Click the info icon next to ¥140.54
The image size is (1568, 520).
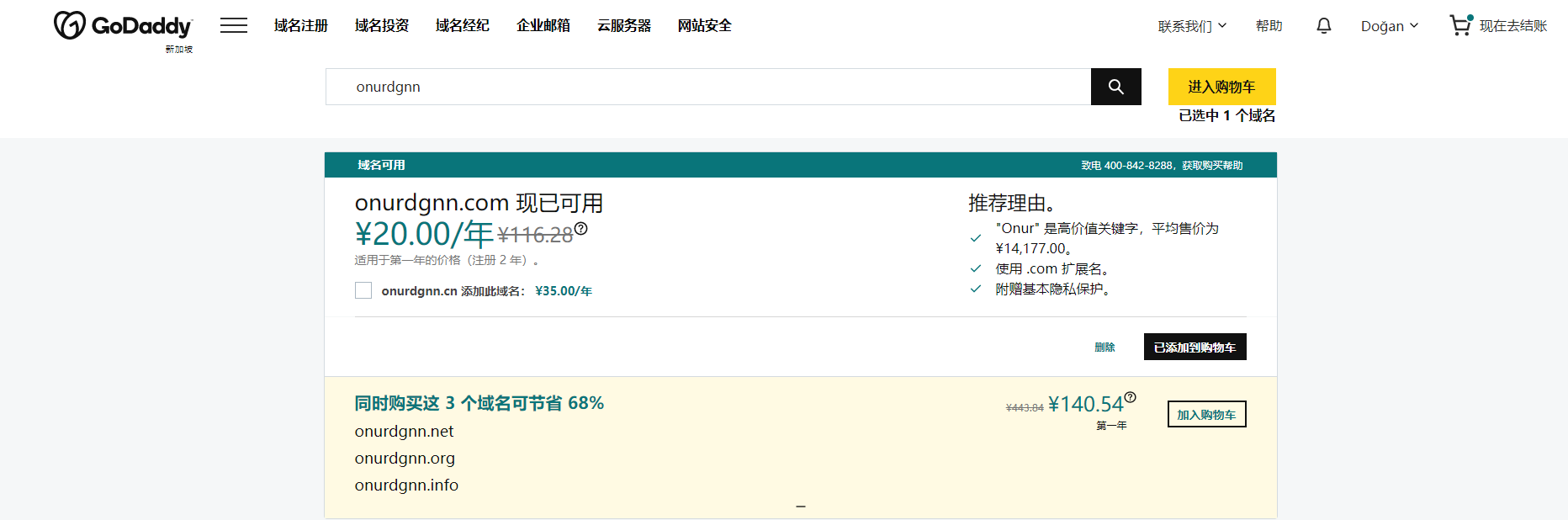coord(1131,397)
